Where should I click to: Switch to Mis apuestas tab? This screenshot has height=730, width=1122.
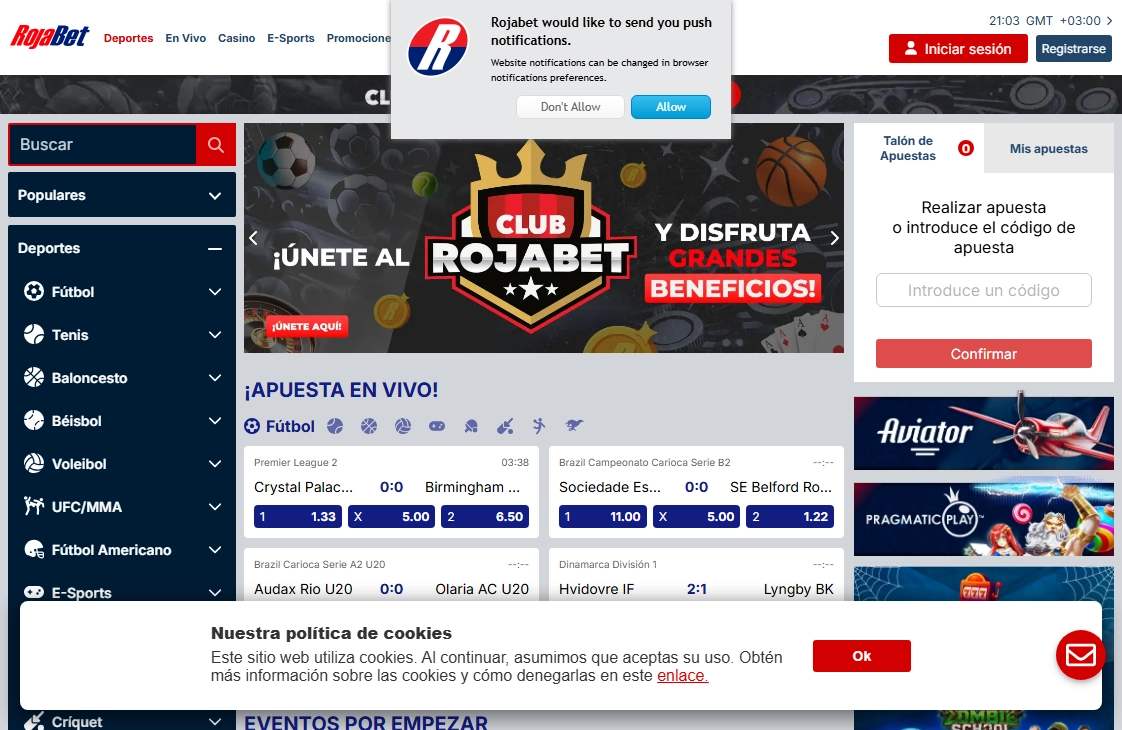1048,148
